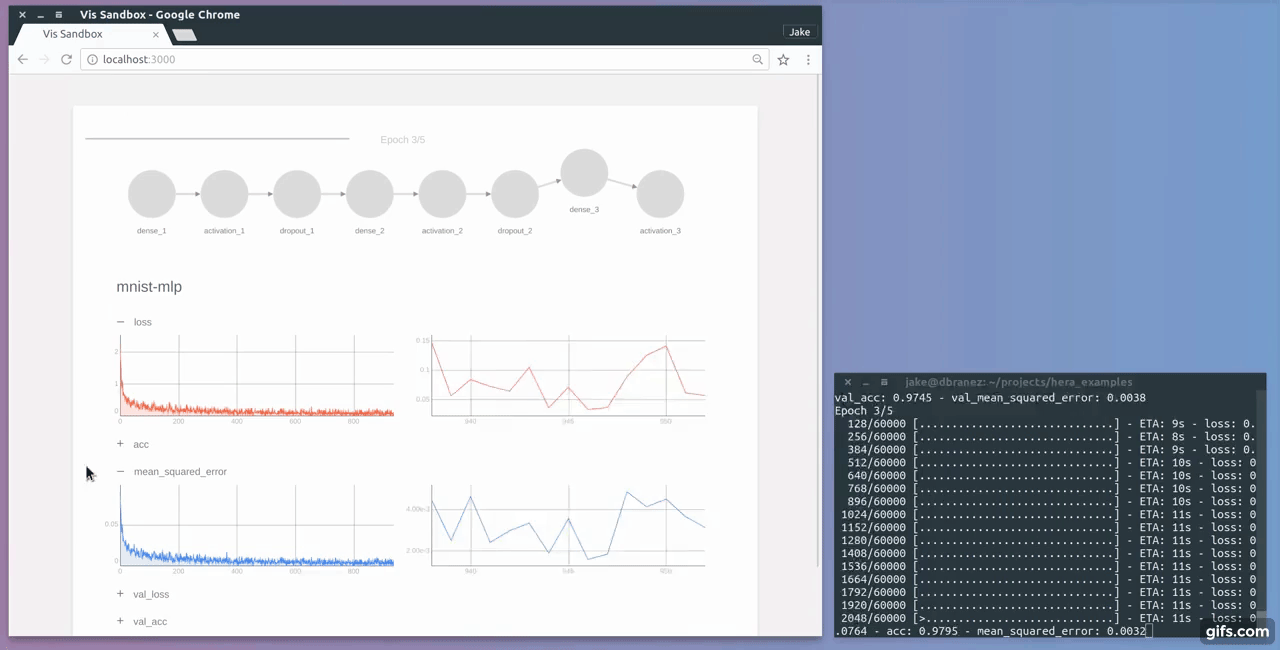Click the epoch progress bar
This screenshot has width=1280, height=650.
(x=217, y=139)
